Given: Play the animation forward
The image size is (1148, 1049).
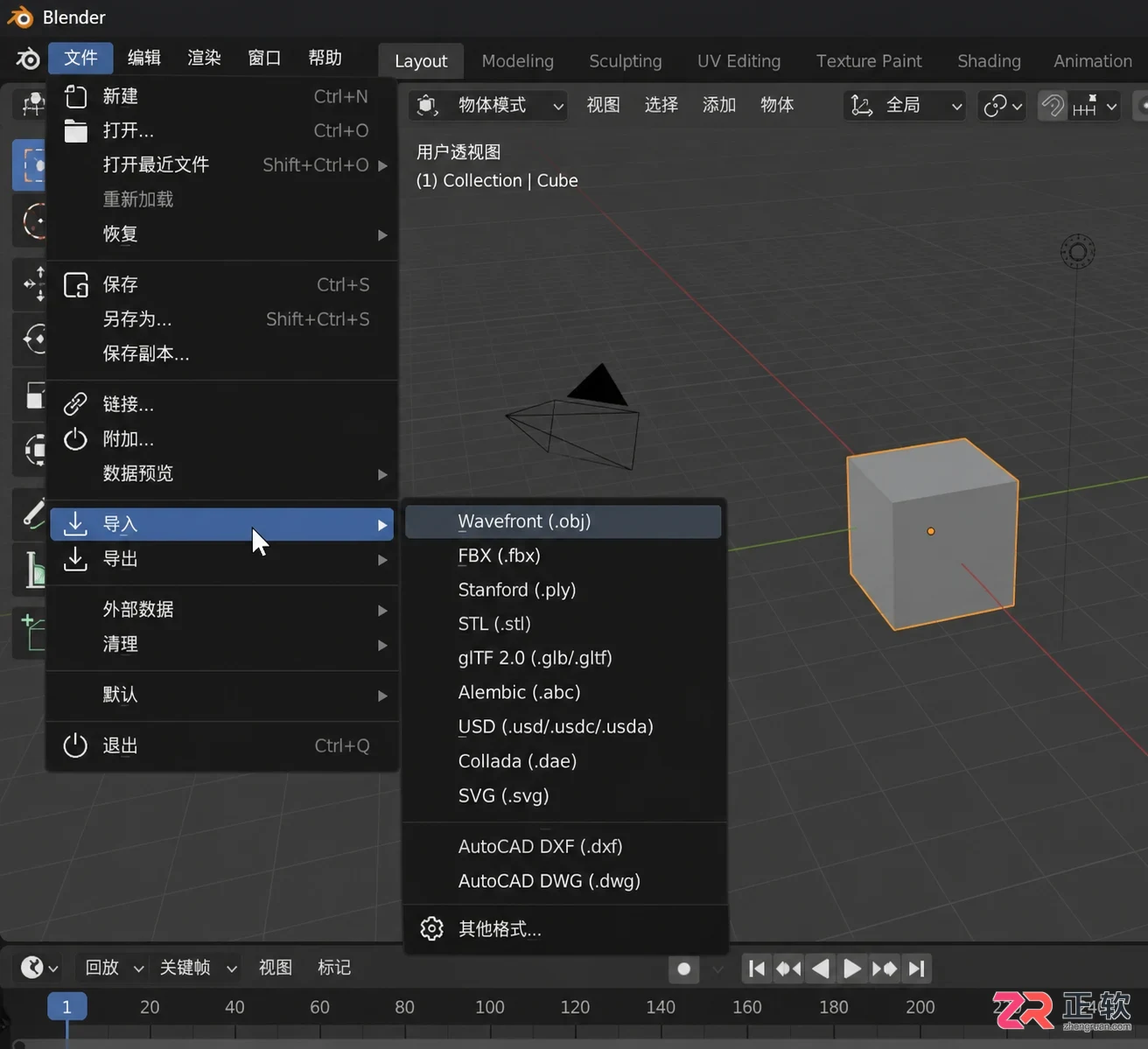Looking at the screenshot, I should tap(852, 969).
